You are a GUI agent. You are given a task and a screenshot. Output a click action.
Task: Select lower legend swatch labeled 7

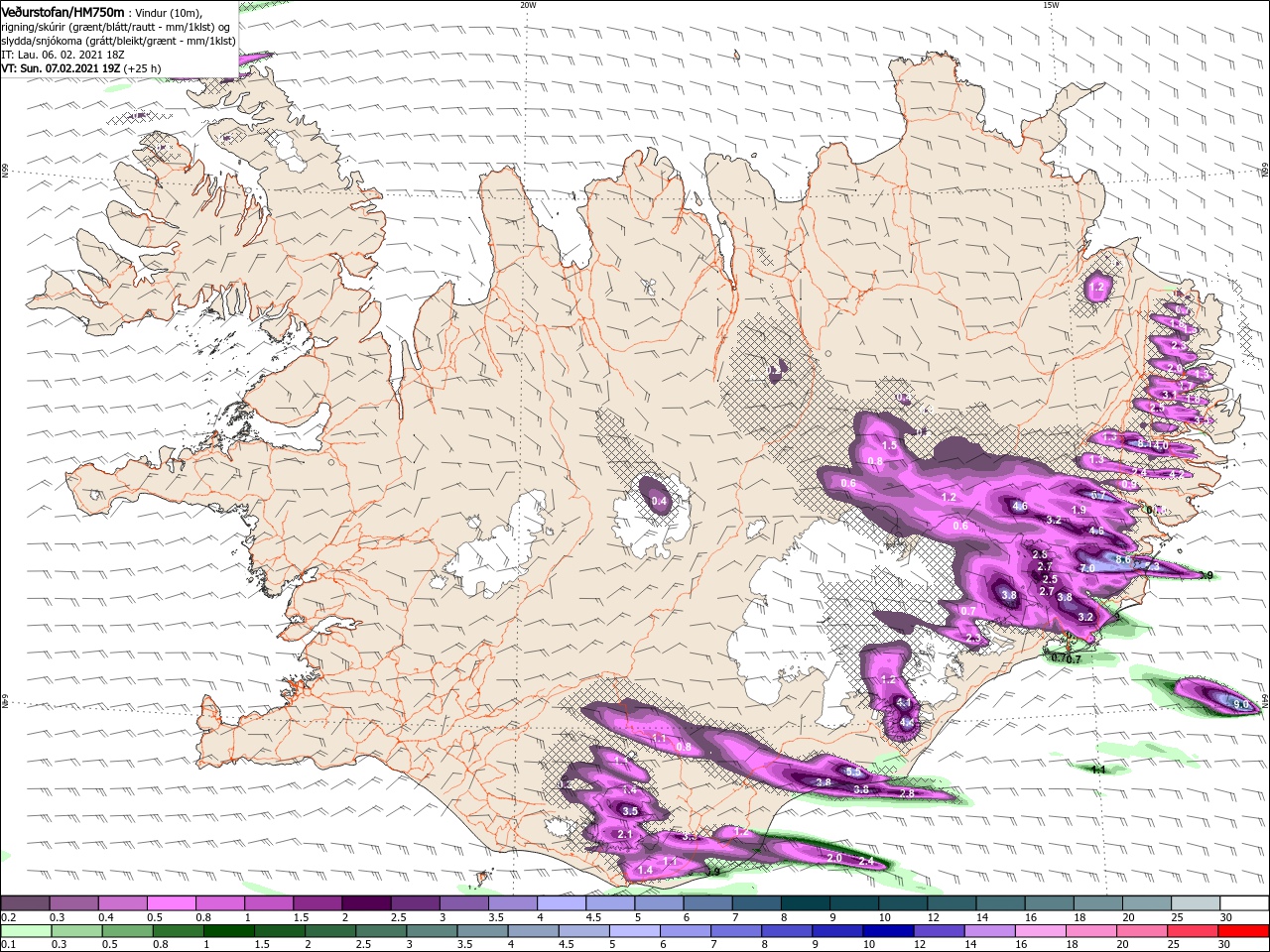[735, 931]
